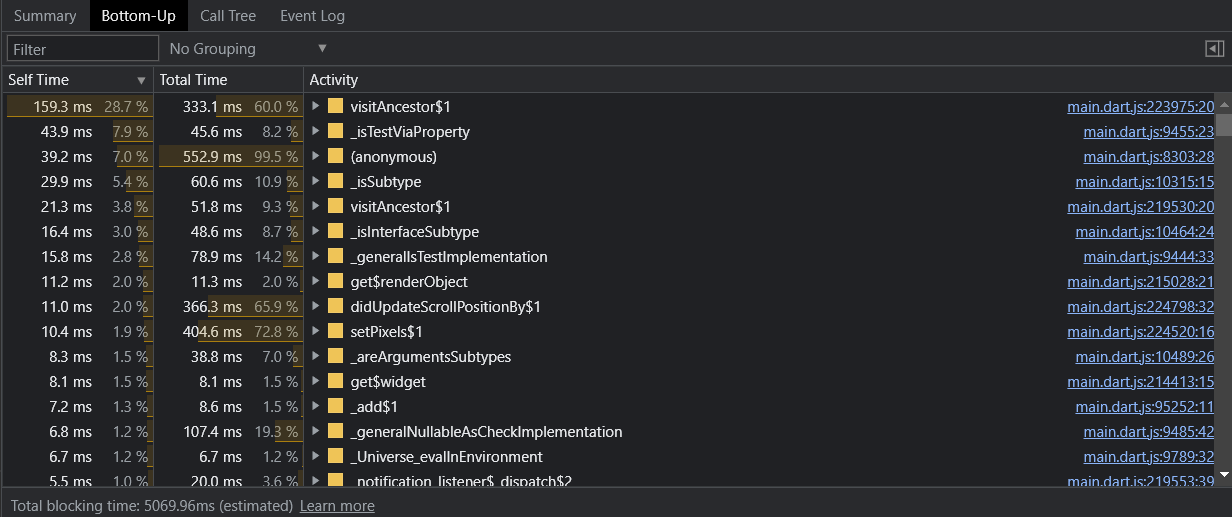Open source link main.dart.js:10464:24
The height and width of the screenshot is (517, 1232).
[1144, 231]
